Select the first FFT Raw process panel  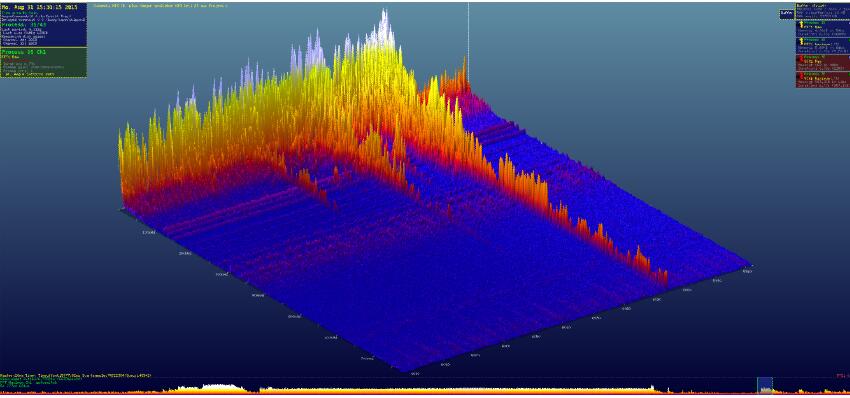(822, 28)
